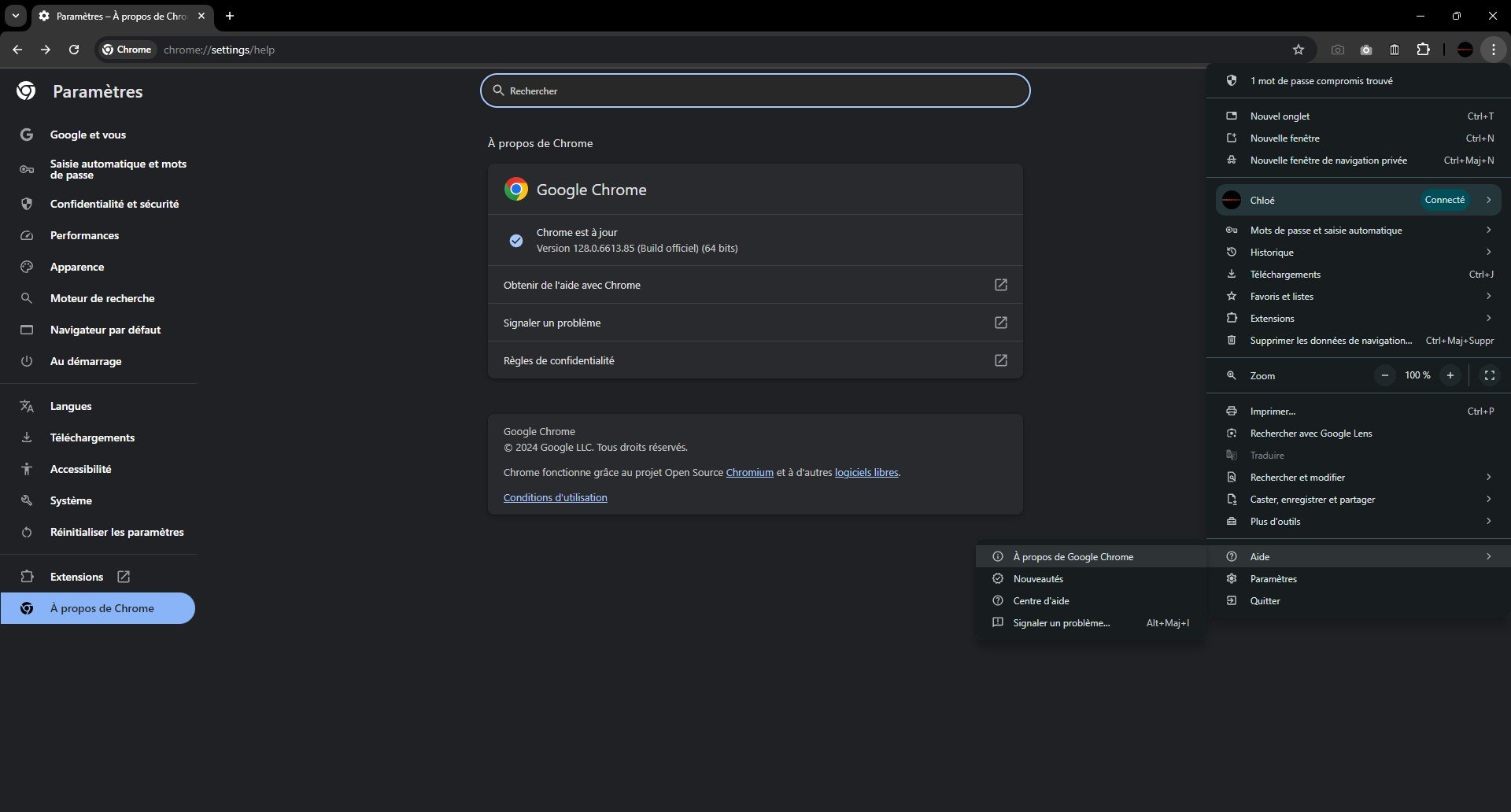
Task: Expand Caster, enregistrer et partager submenu
Action: coord(1488,499)
